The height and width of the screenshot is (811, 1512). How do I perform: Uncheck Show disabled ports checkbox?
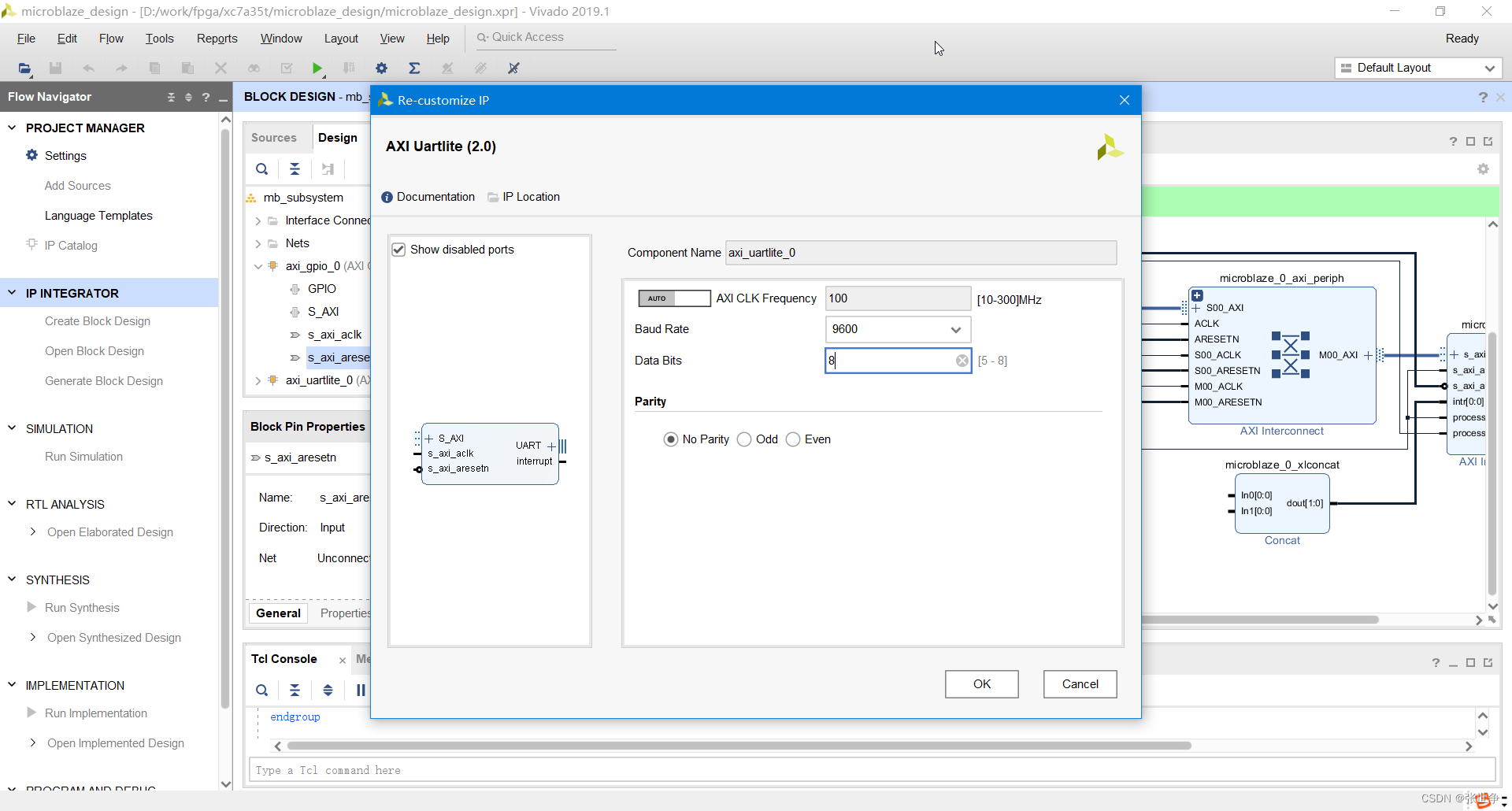tap(398, 250)
